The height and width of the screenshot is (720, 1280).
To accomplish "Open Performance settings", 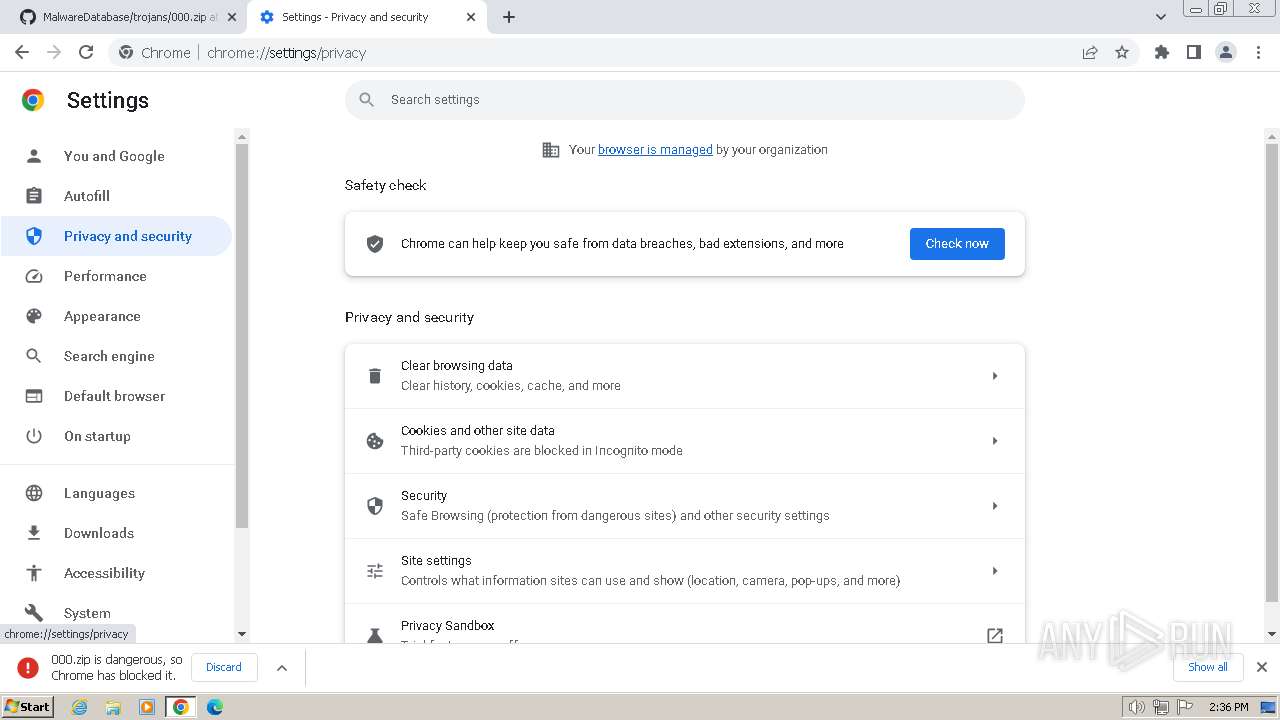I will pyautogui.click(x=116, y=276).
